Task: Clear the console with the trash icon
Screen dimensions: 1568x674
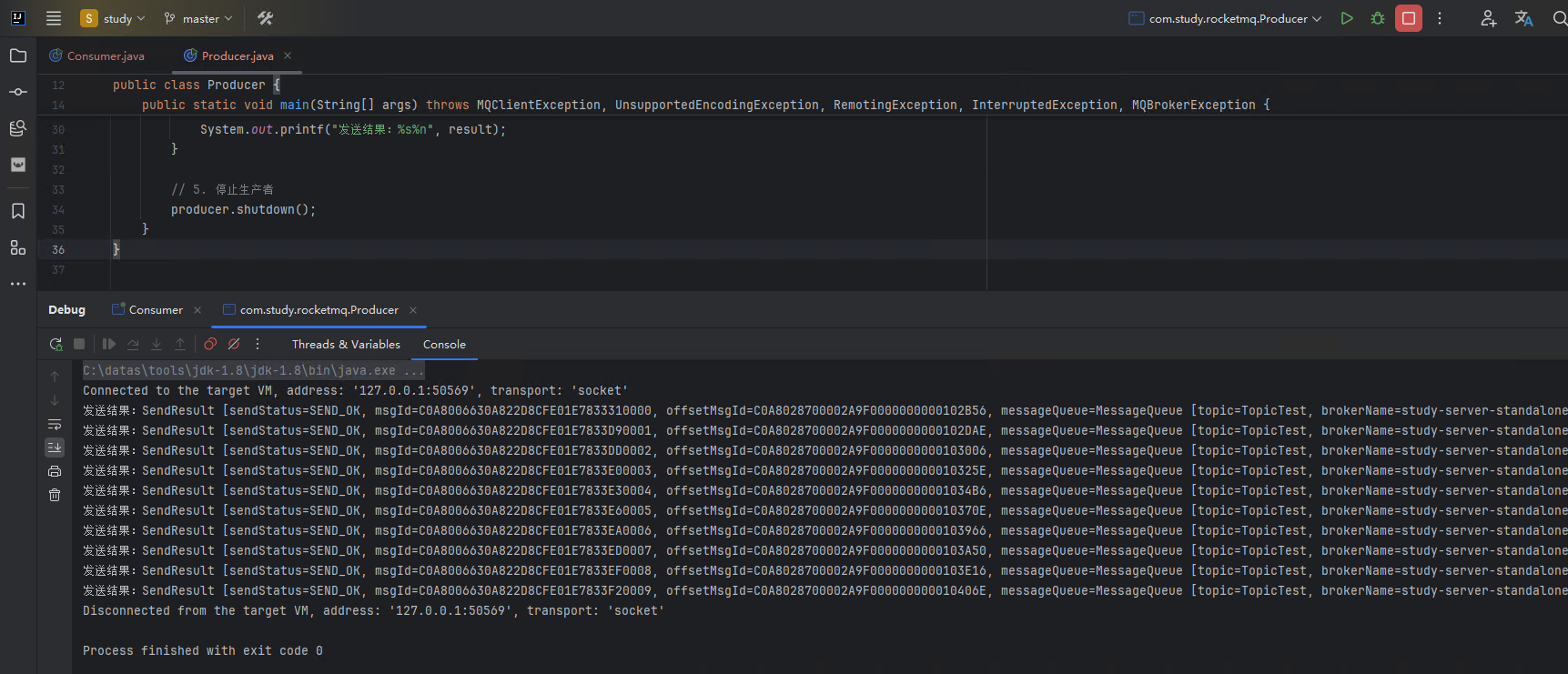Action: 55,495
